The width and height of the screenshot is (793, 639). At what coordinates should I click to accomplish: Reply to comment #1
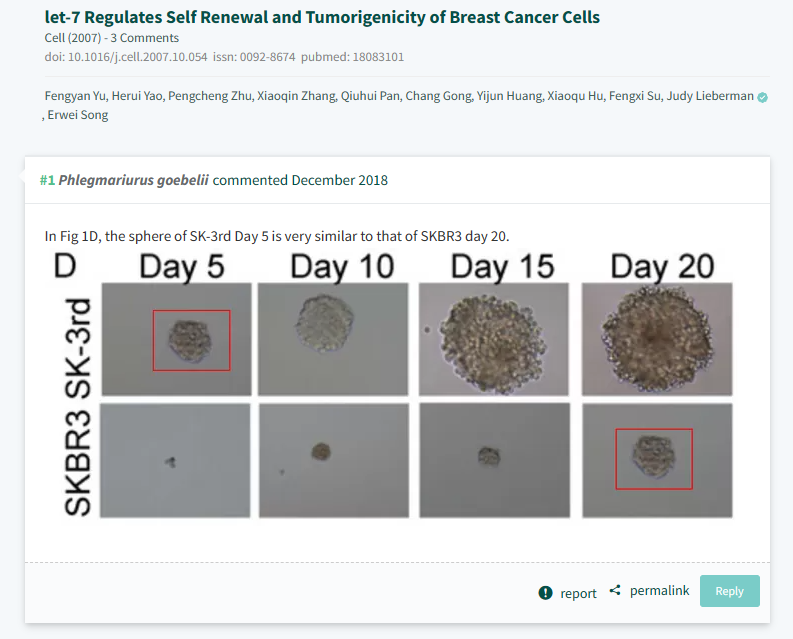coord(729,591)
